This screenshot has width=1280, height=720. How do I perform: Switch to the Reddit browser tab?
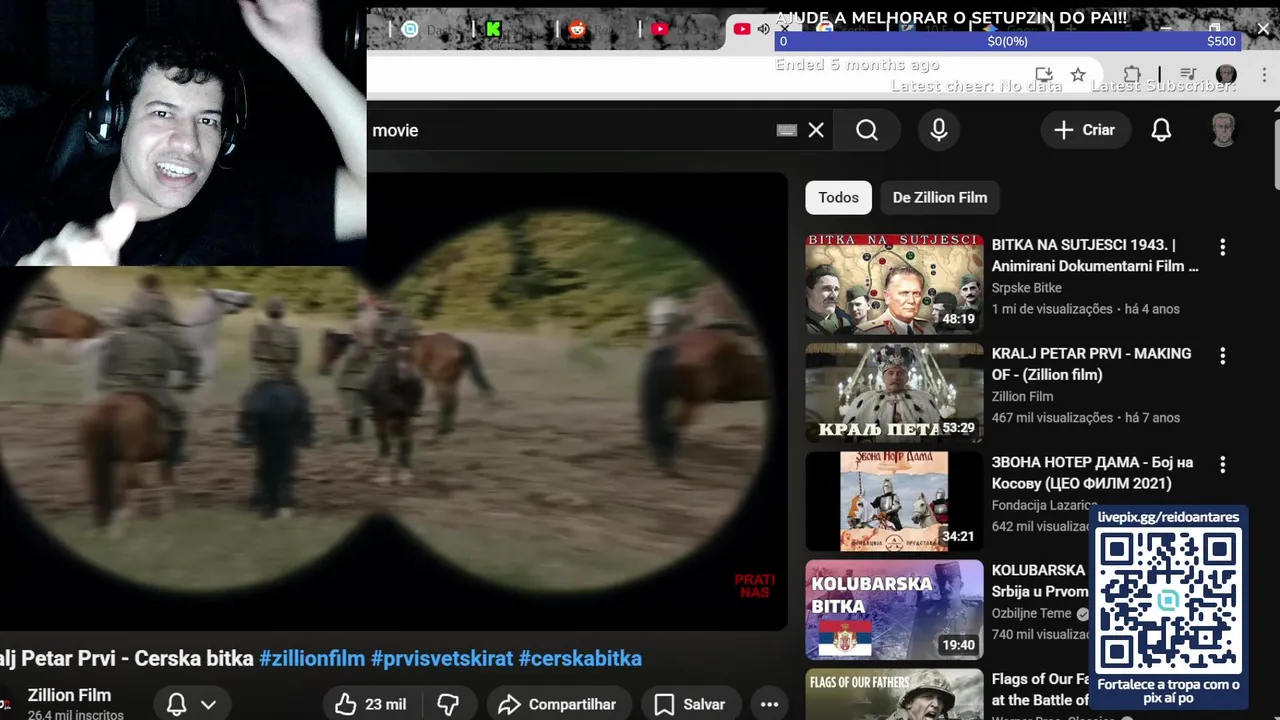[577, 29]
